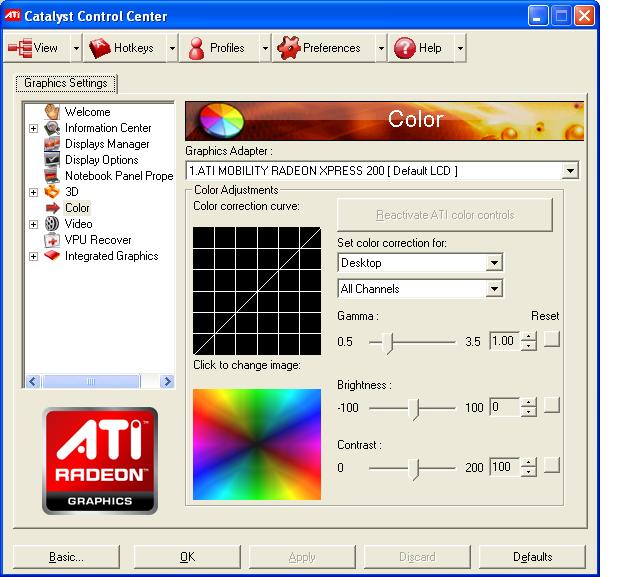Image resolution: width=640 pixels, height=577 pixels.
Task: Select Welcome in the settings tree
Action: (87, 112)
